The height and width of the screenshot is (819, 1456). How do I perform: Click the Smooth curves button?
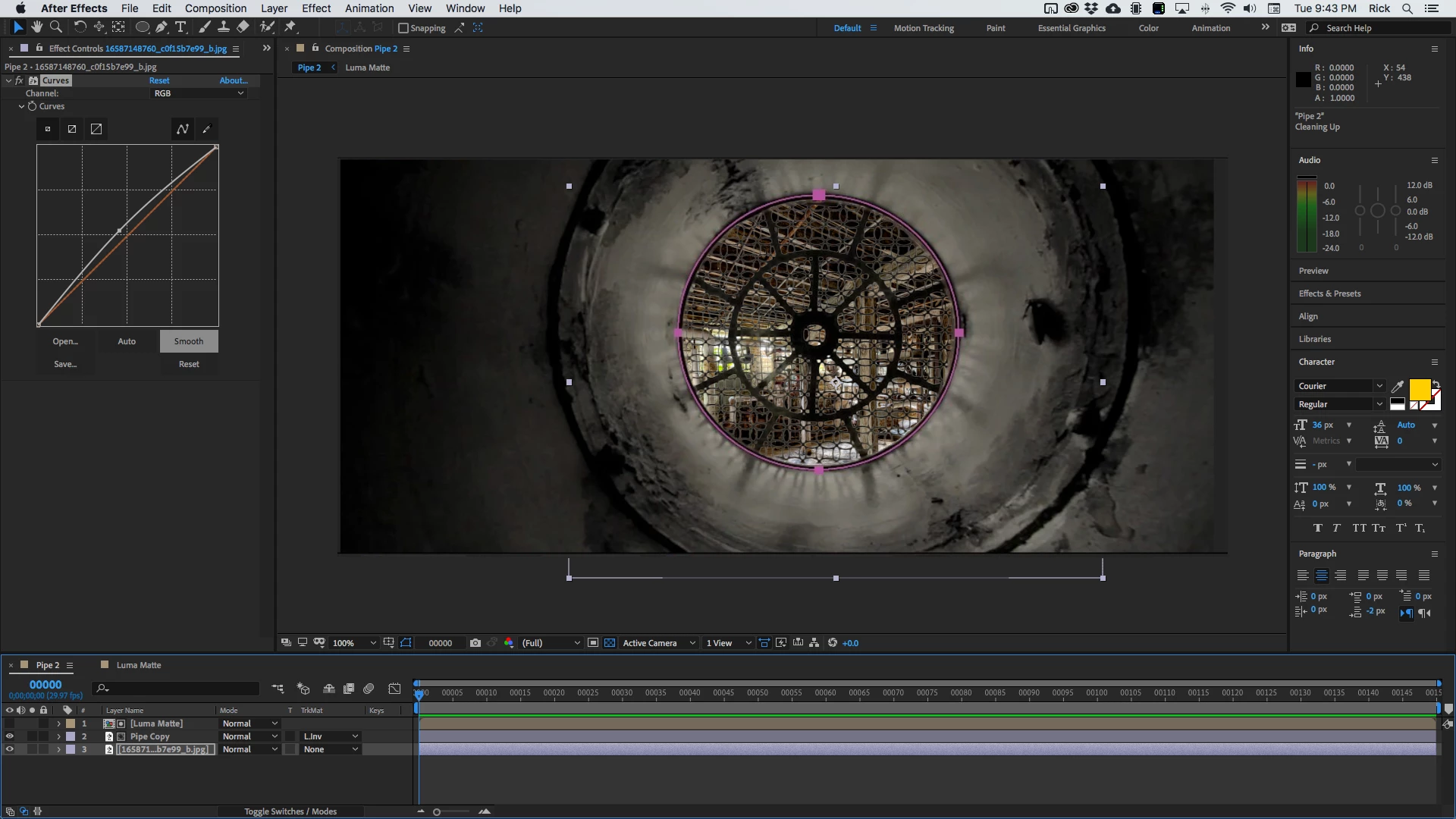[189, 341]
